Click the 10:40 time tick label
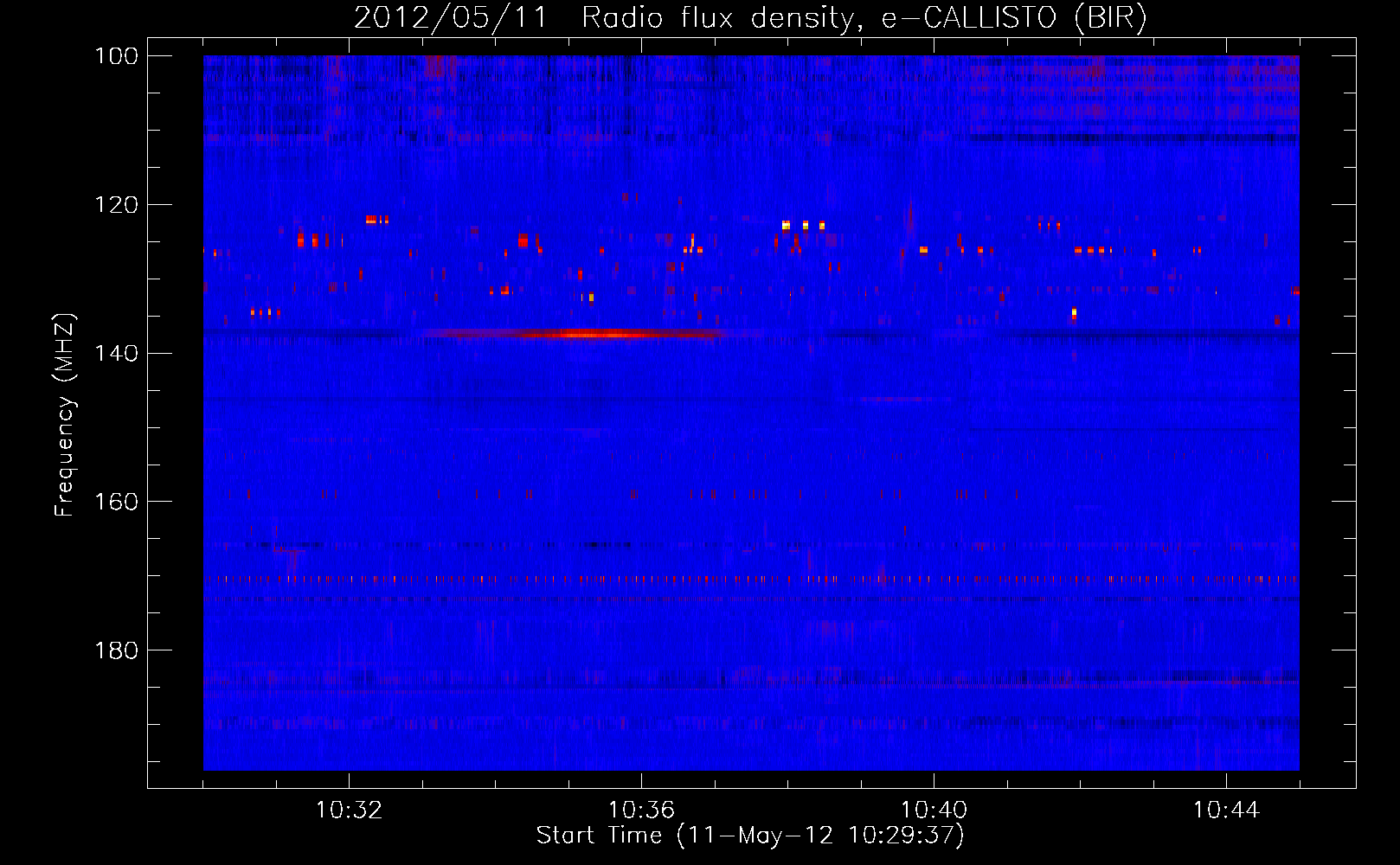 tap(934, 811)
